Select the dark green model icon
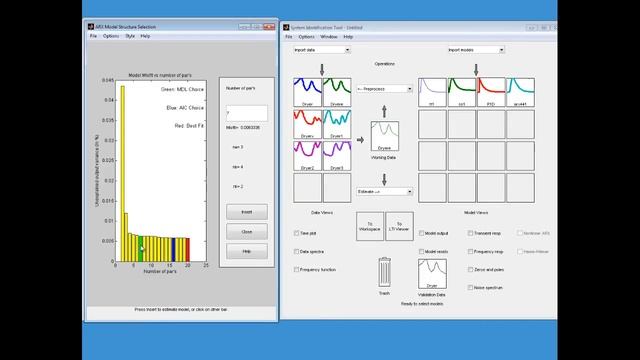Screen dimensions: 640x360 pos(462,92)
